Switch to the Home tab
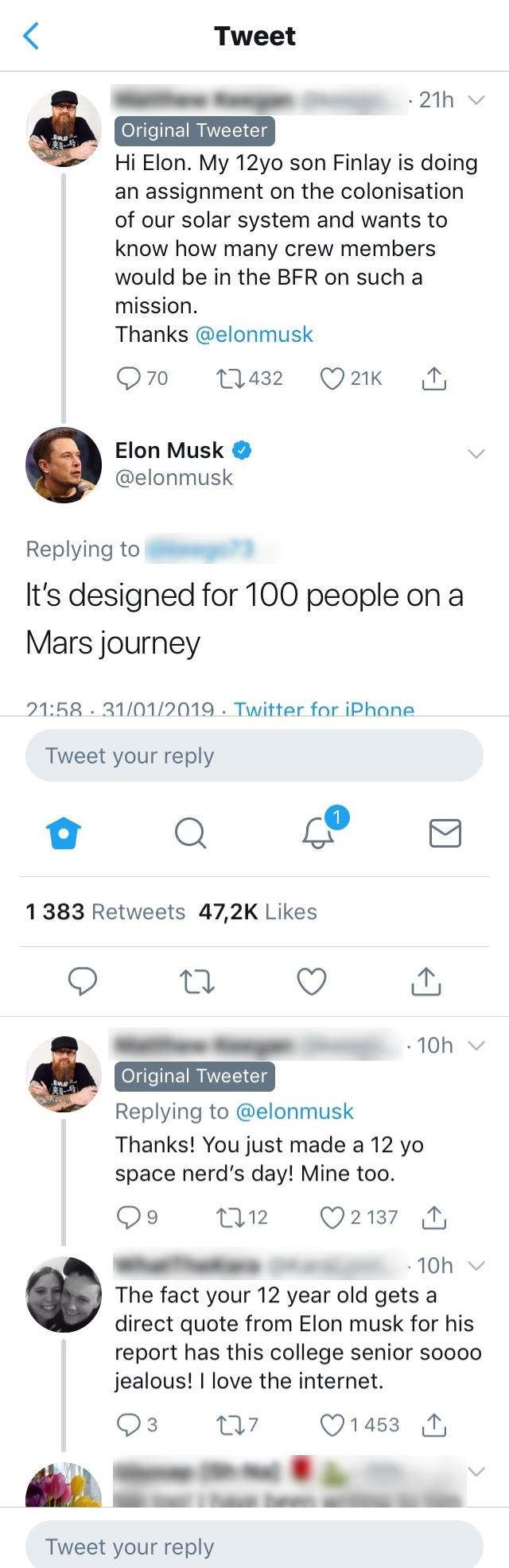This screenshot has width=509, height=1568. (64, 834)
